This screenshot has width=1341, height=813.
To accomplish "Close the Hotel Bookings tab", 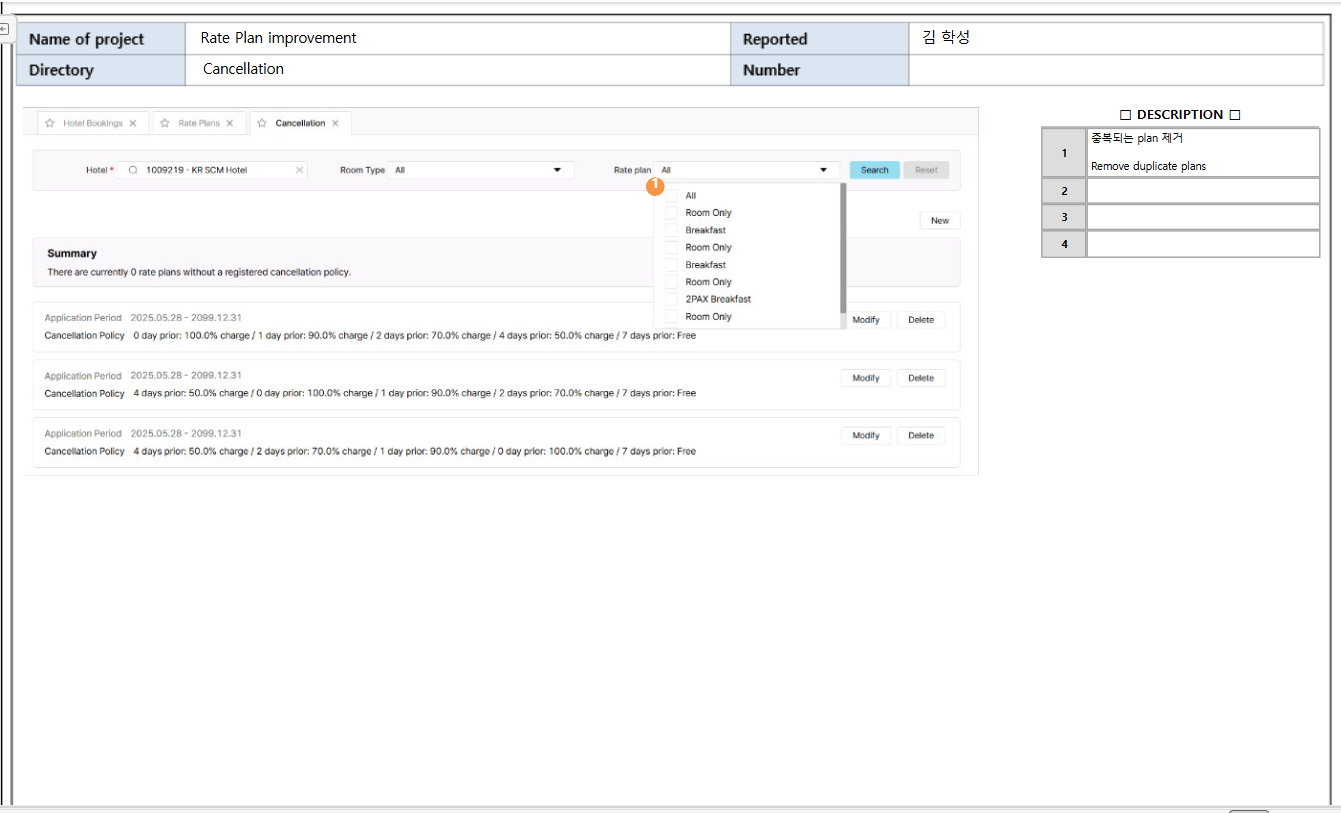I will 133,123.
